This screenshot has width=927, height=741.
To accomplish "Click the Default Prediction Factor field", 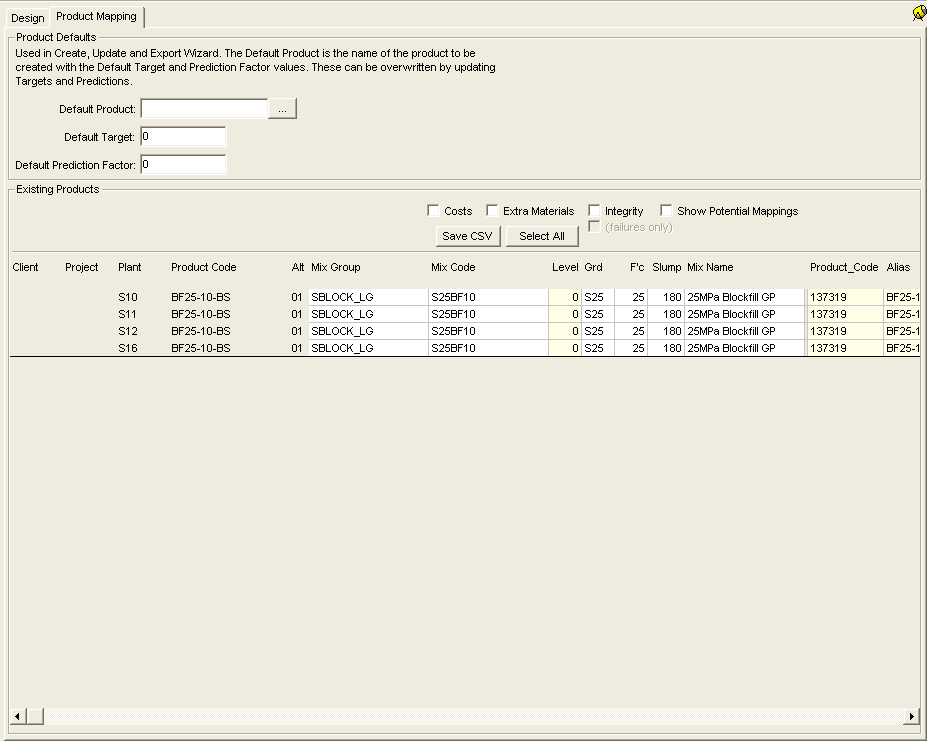I will tap(183, 165).
